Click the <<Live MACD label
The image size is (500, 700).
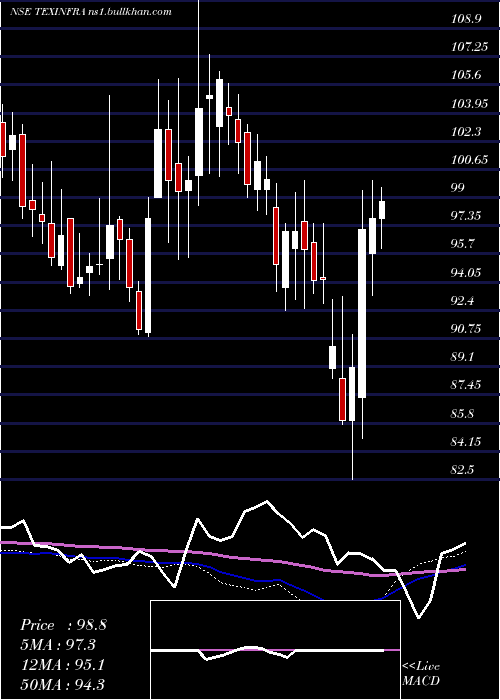click(421, 673)
